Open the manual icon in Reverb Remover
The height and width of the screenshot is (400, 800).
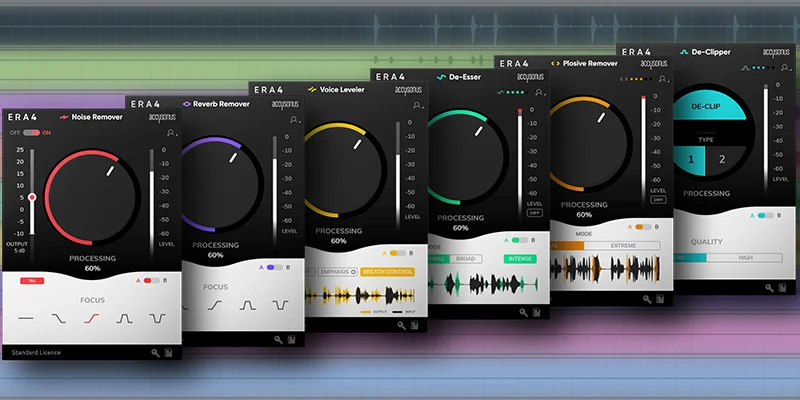coord(291,339)
